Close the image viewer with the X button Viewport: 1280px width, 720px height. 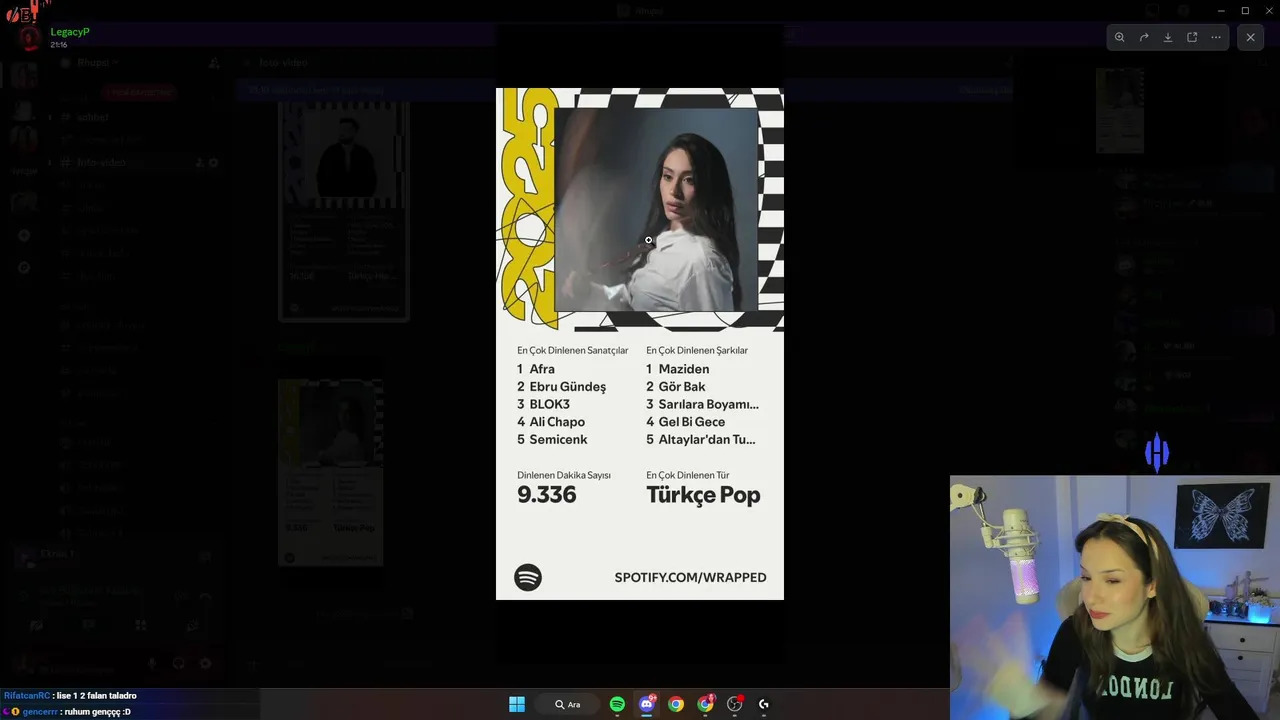[x=1250, y=37]
